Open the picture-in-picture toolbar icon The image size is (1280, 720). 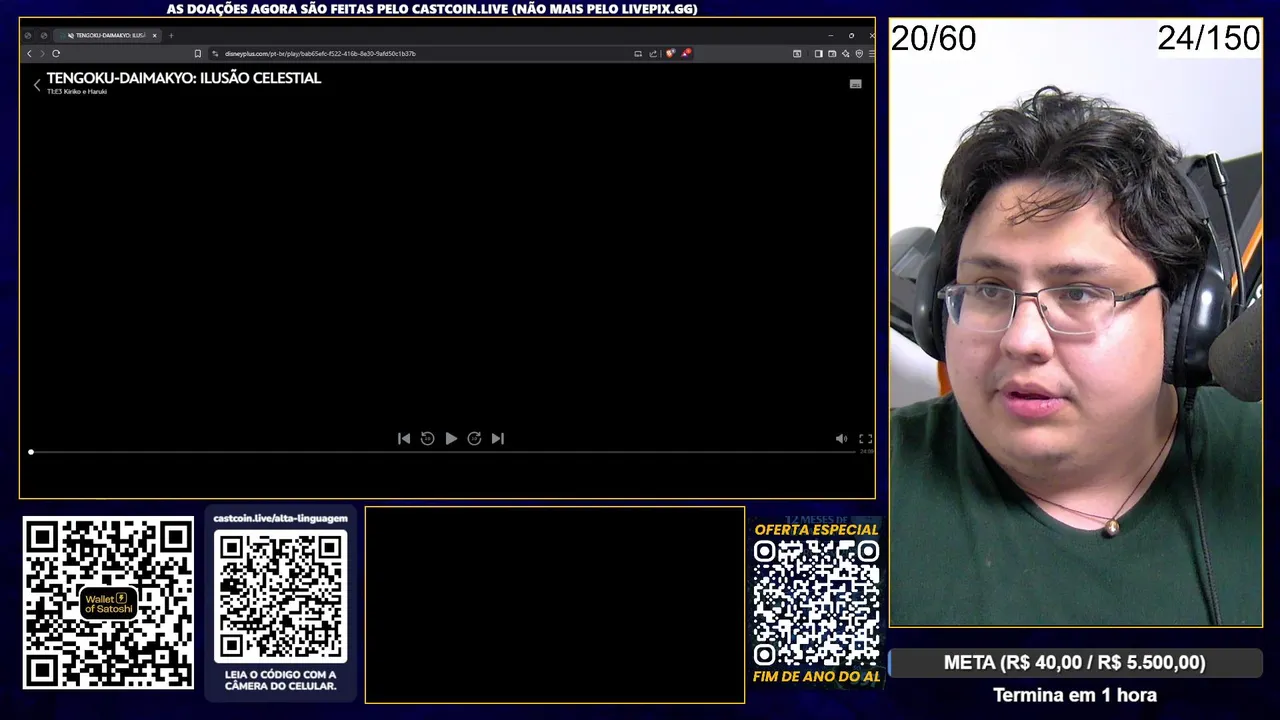click(x=797, y=54)
